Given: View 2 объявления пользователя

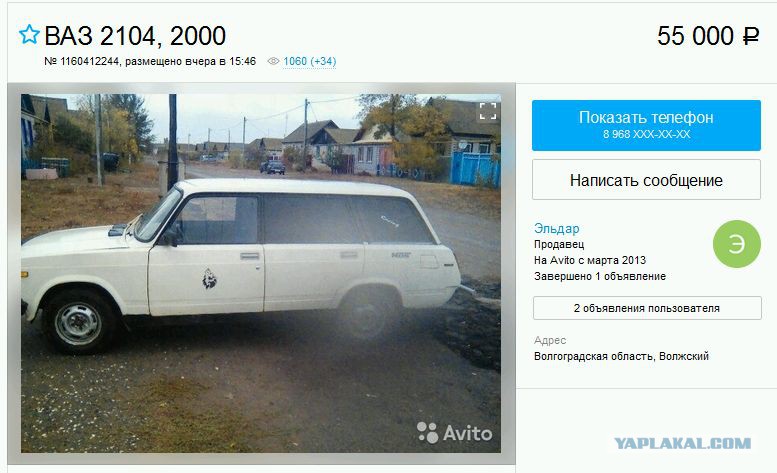Looking at the screenshot, I should [647, 308].
